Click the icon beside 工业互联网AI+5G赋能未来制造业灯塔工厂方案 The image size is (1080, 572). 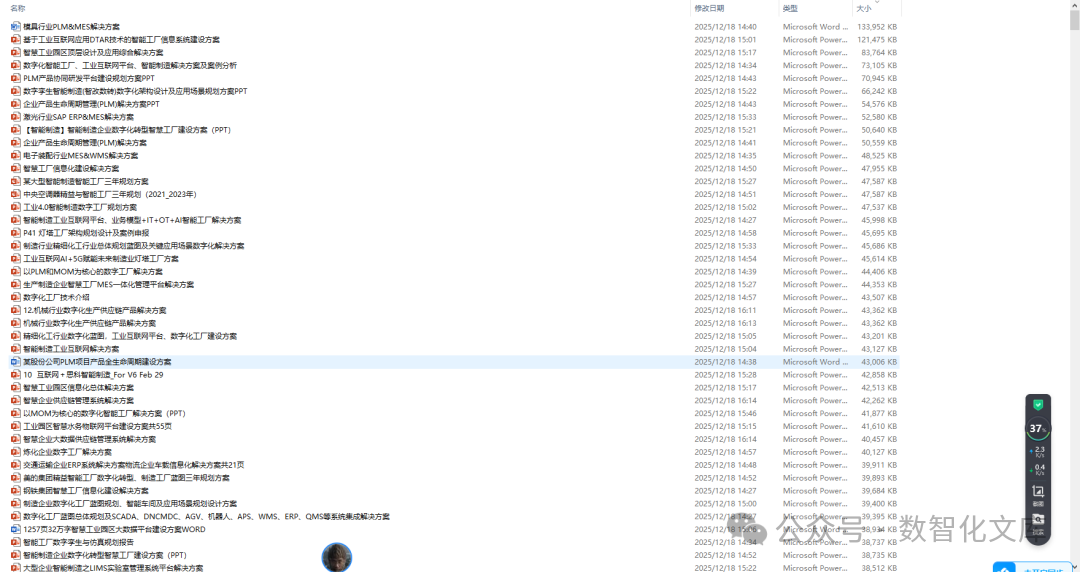point(16,259)
